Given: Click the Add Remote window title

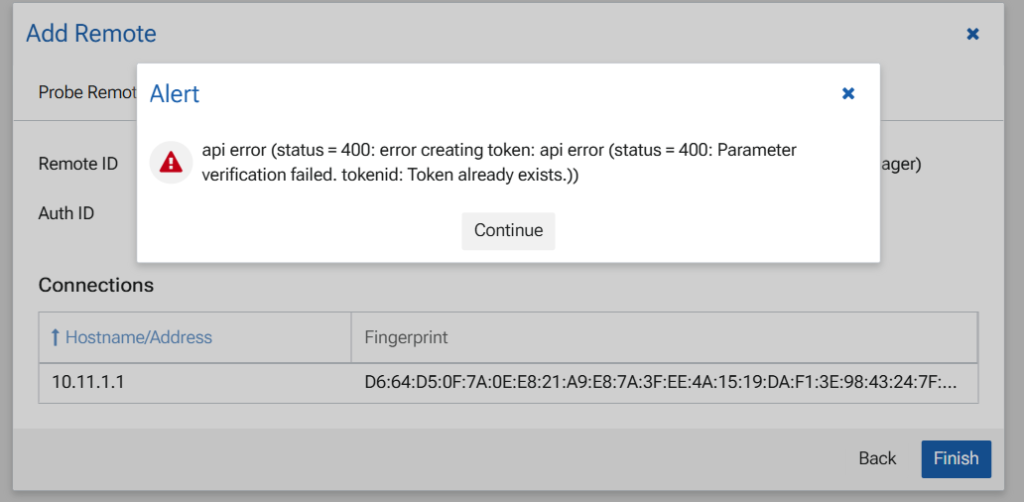Looking at the screenshot, I should click(x=91, y=33).
